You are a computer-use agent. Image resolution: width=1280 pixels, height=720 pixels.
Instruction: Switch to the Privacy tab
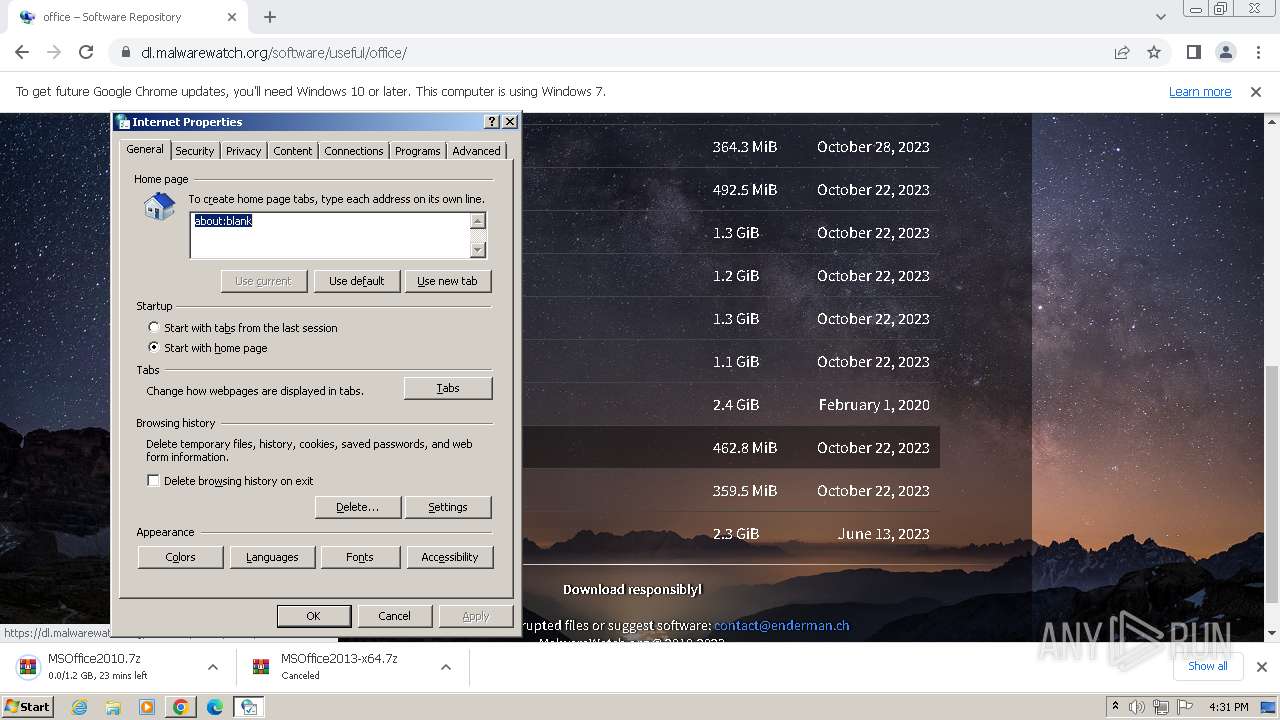pyautogui.click(x=243, y=151)
